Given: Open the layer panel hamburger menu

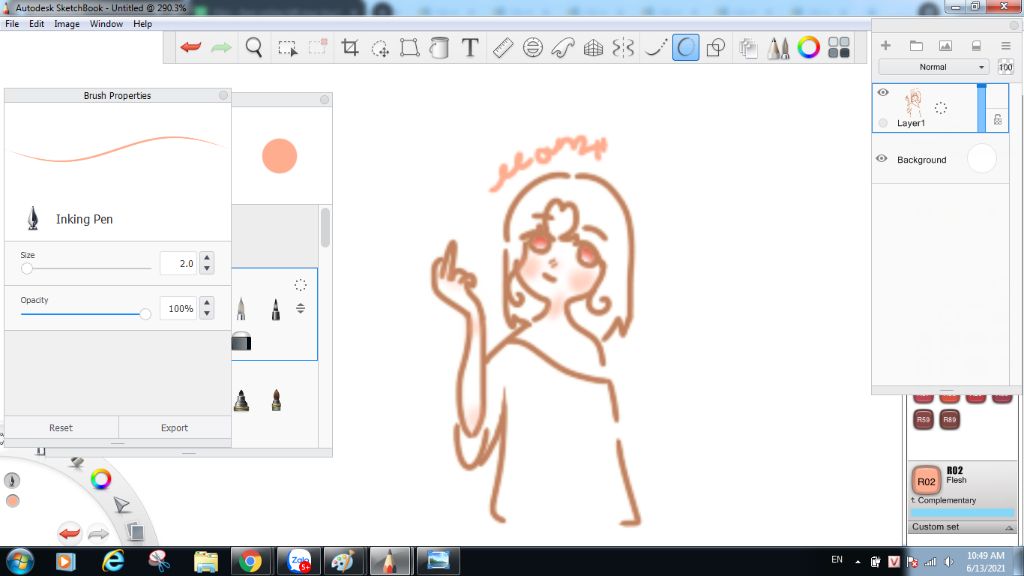Looking at the screenshot, I should coord(1006,45).
